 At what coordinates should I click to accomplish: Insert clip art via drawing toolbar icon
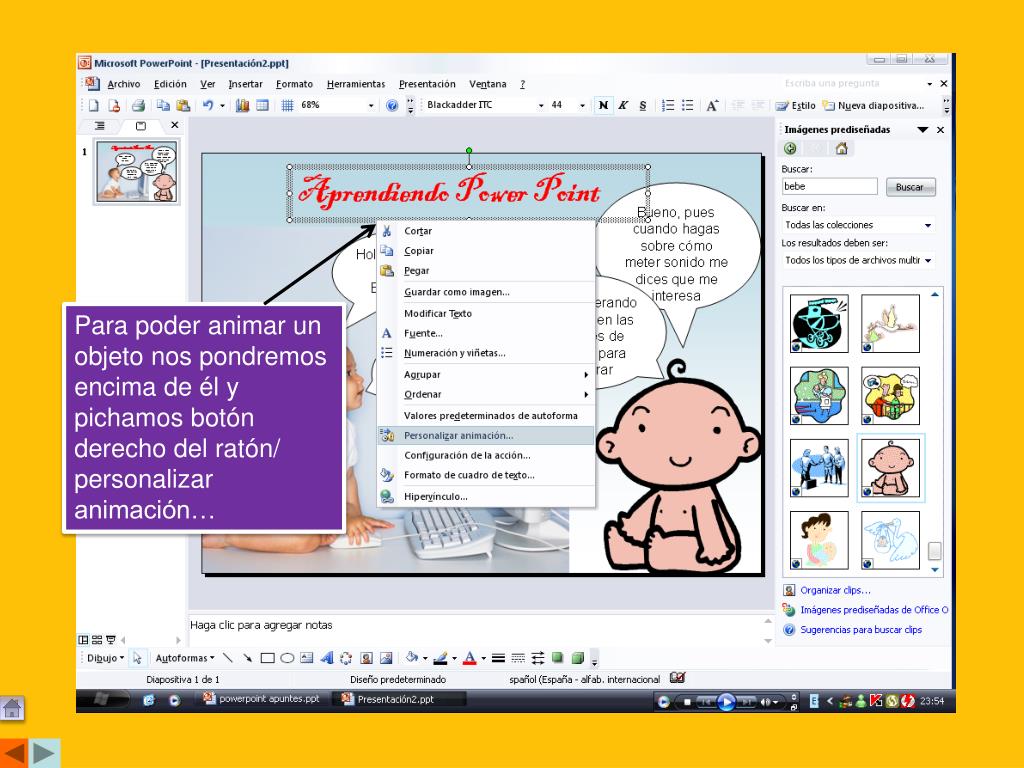(367, 658)
